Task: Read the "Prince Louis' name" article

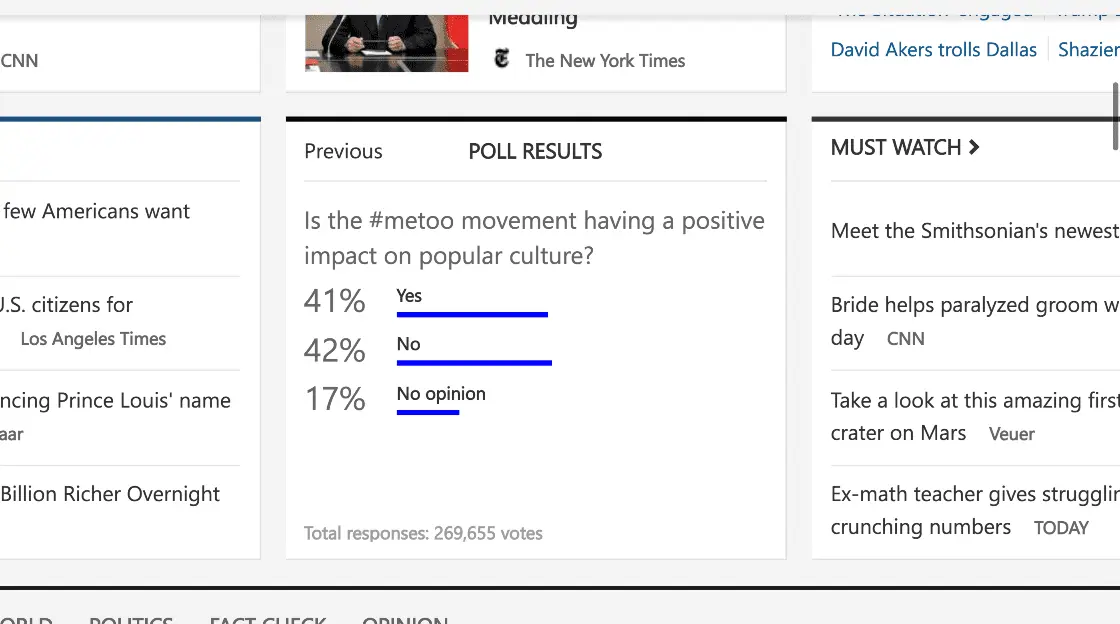Action: coord(116,401)
